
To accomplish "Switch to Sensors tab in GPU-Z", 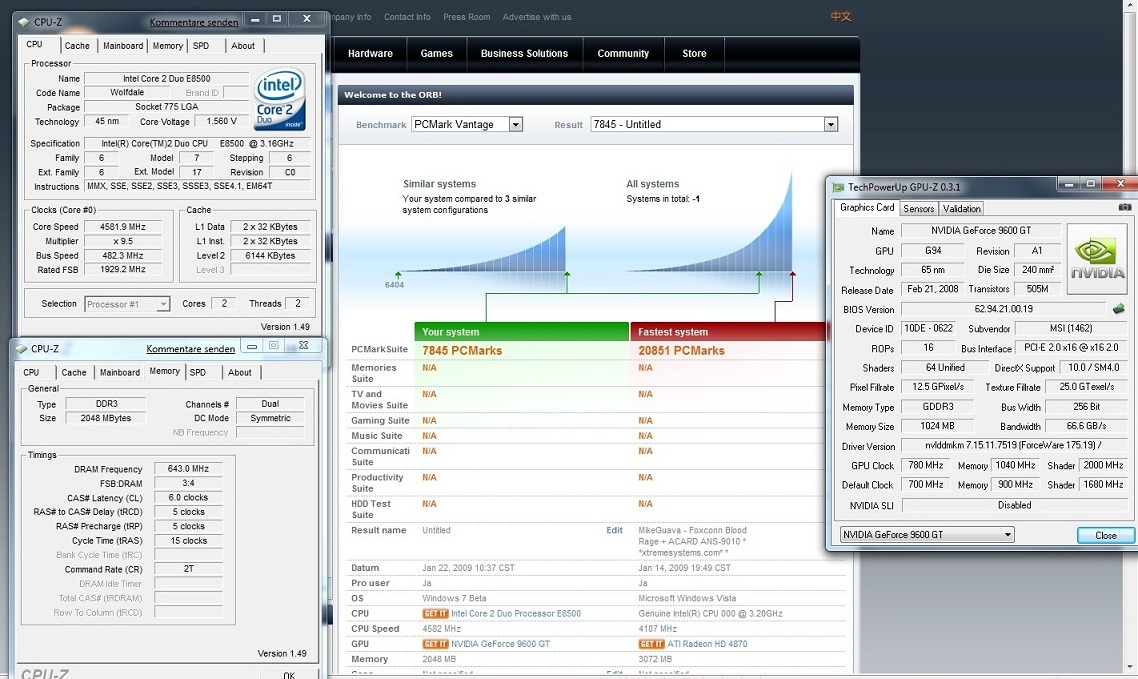I will 919,209.
